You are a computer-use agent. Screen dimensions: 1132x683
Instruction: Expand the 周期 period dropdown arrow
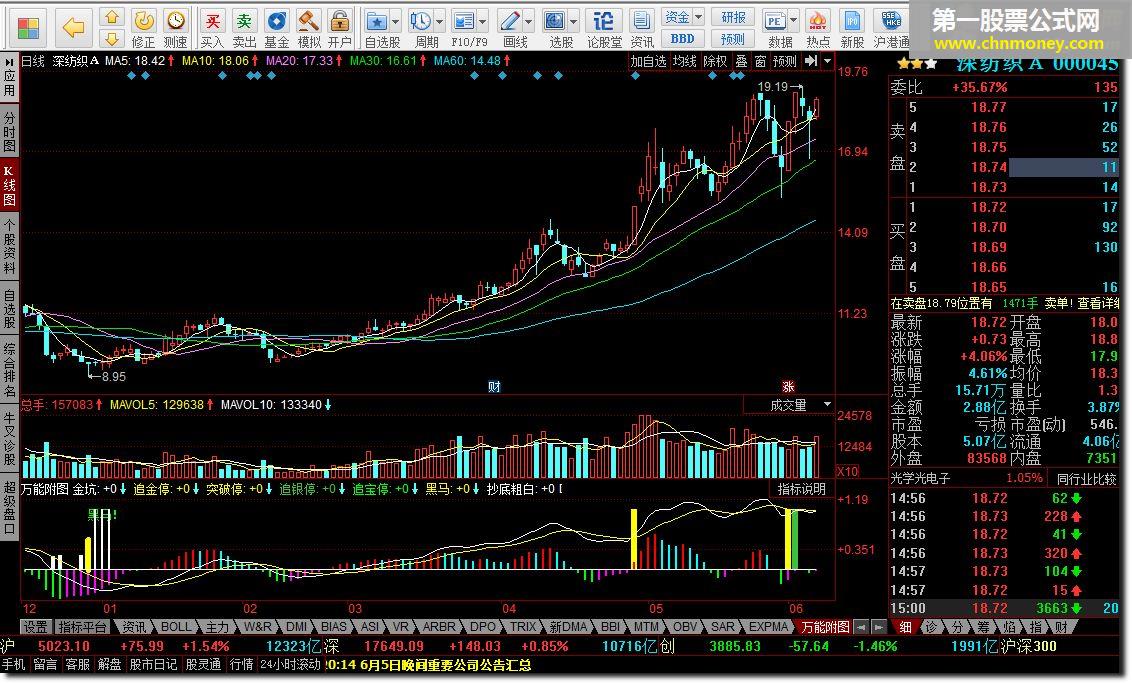(x=439, y=22)
